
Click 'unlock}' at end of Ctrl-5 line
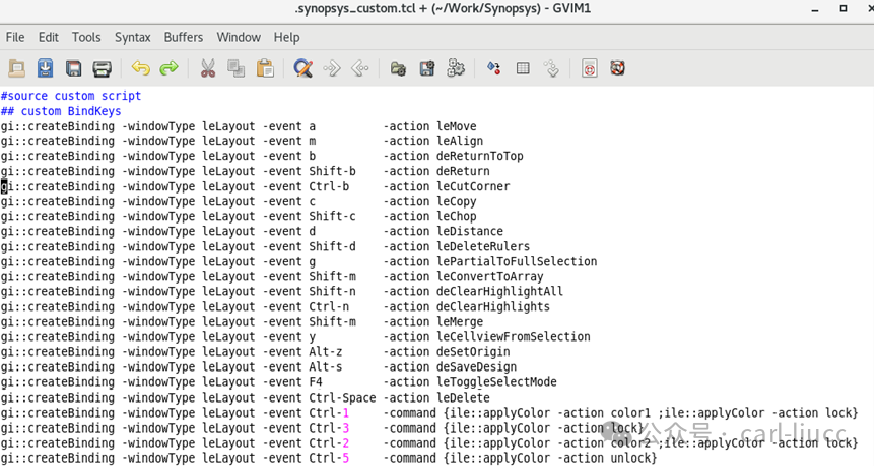tap(634, 458)
